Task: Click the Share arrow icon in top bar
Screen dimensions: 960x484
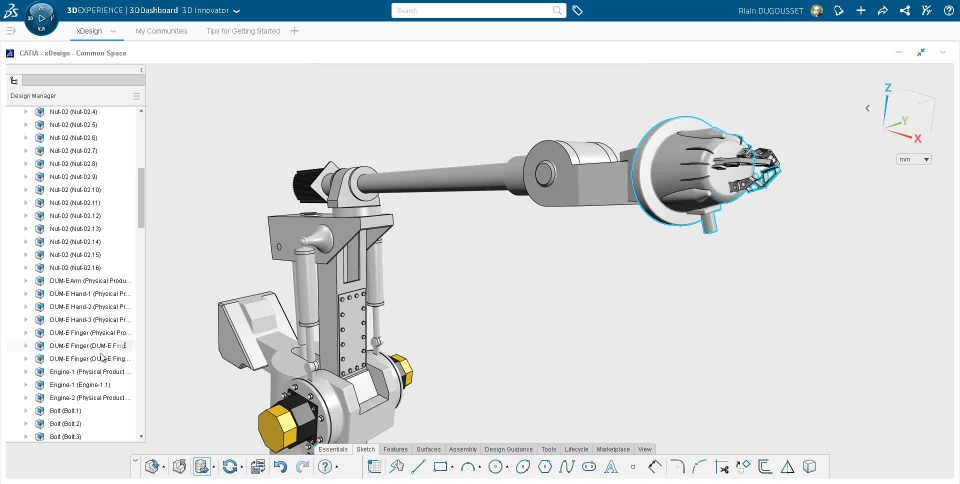Action: click(882, 10)
